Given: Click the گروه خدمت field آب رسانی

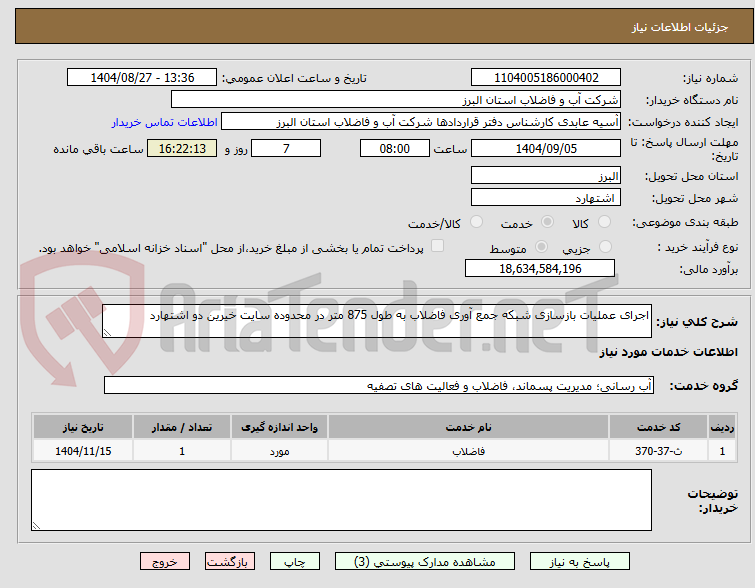Looking at the screenshot, I should point(379,385).
